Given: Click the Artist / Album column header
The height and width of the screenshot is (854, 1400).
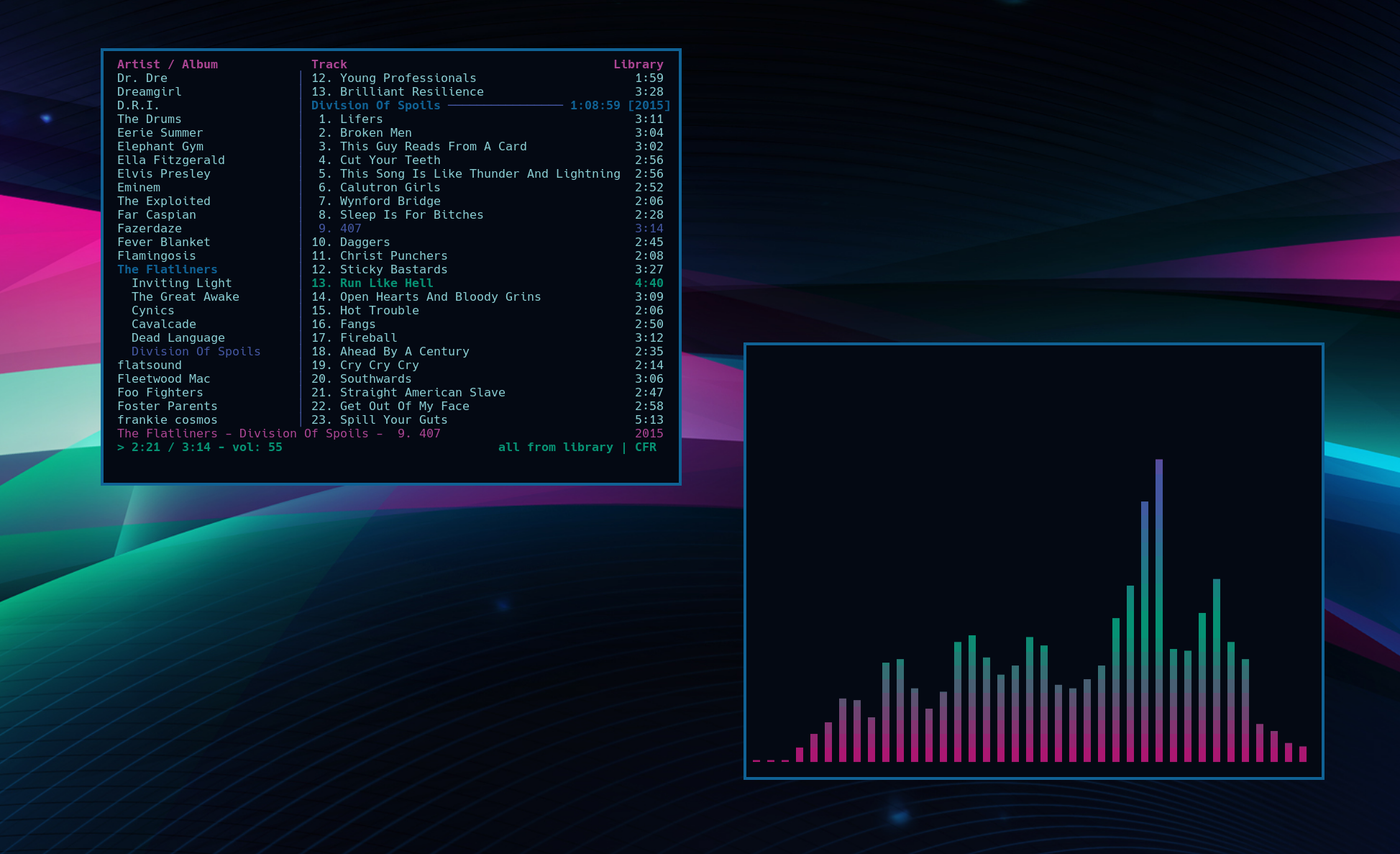Looking at the screenshot, I should [x=167, y=65].
